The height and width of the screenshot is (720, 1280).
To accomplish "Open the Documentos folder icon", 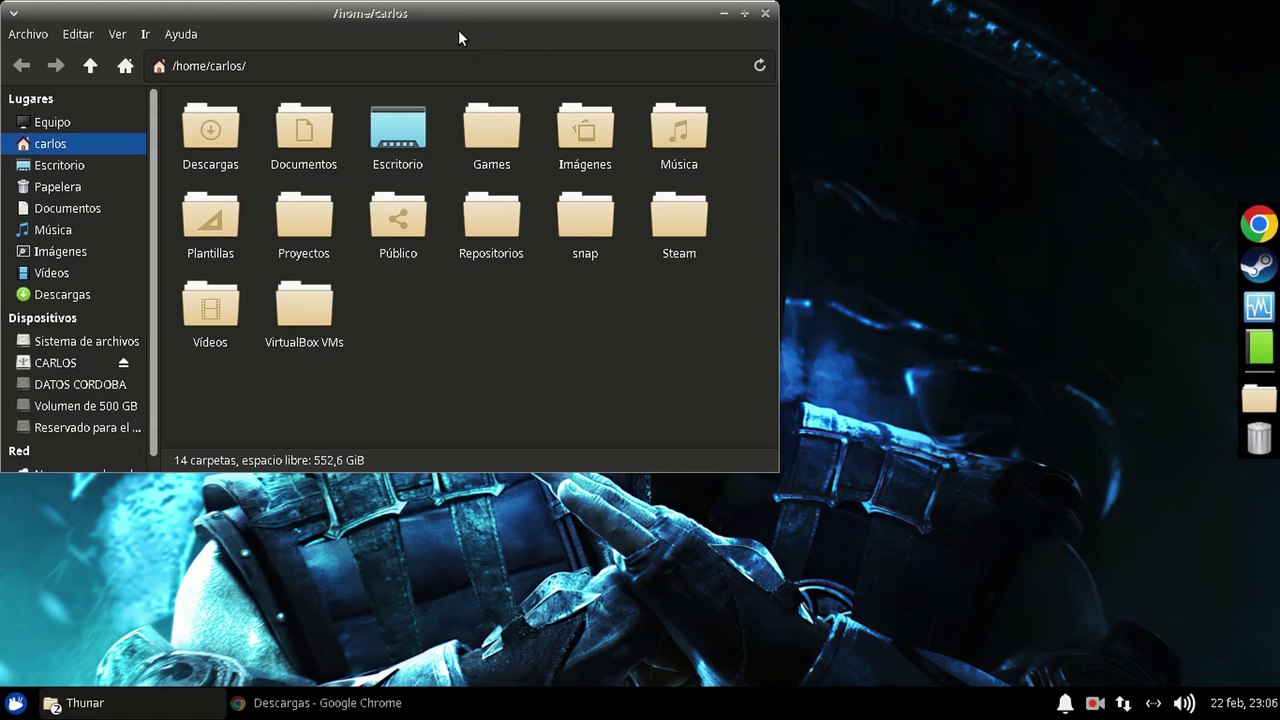I will pyautogui.click(x=304, y=128).
